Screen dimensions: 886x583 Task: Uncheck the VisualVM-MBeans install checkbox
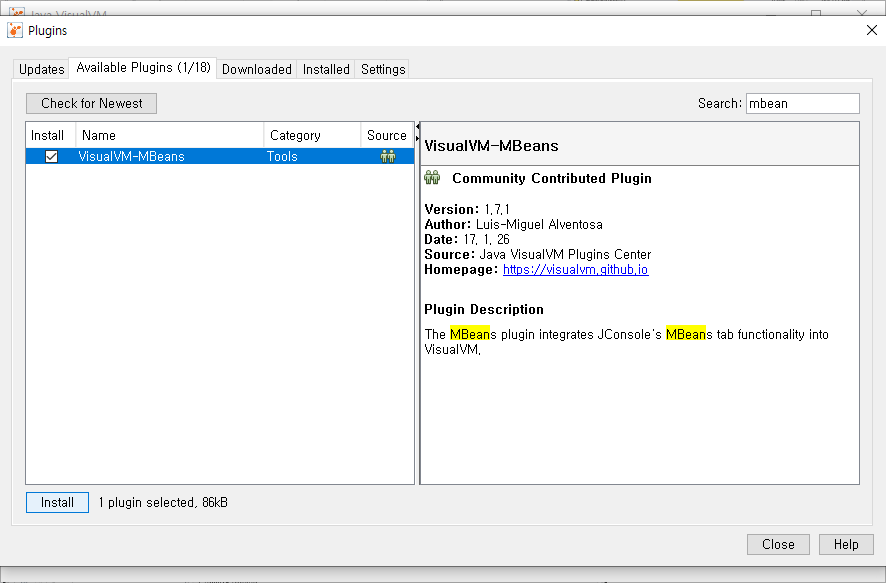click(x=51, y=156)
